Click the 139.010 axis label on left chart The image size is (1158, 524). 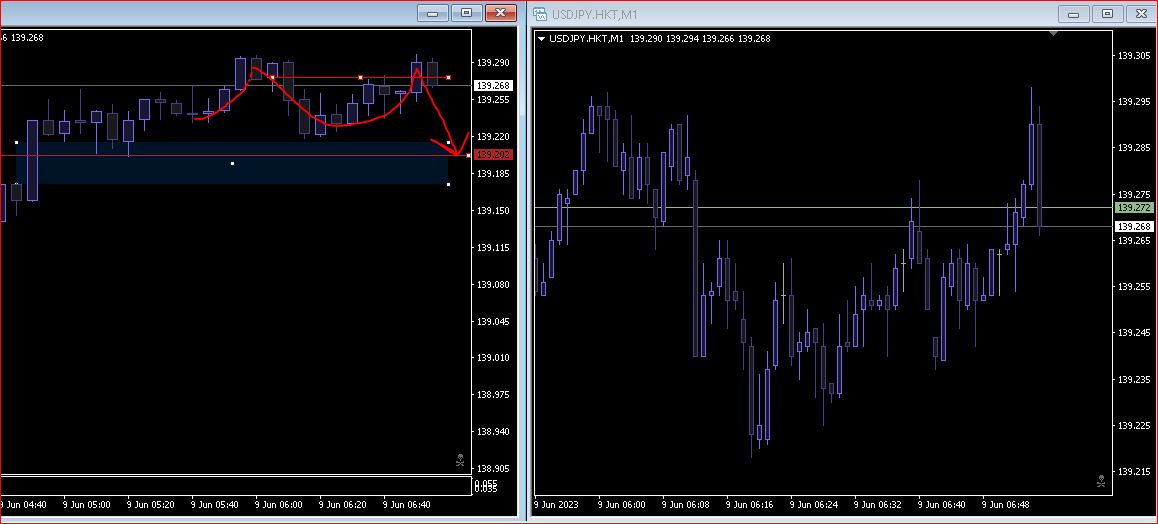tap(495, 358)
